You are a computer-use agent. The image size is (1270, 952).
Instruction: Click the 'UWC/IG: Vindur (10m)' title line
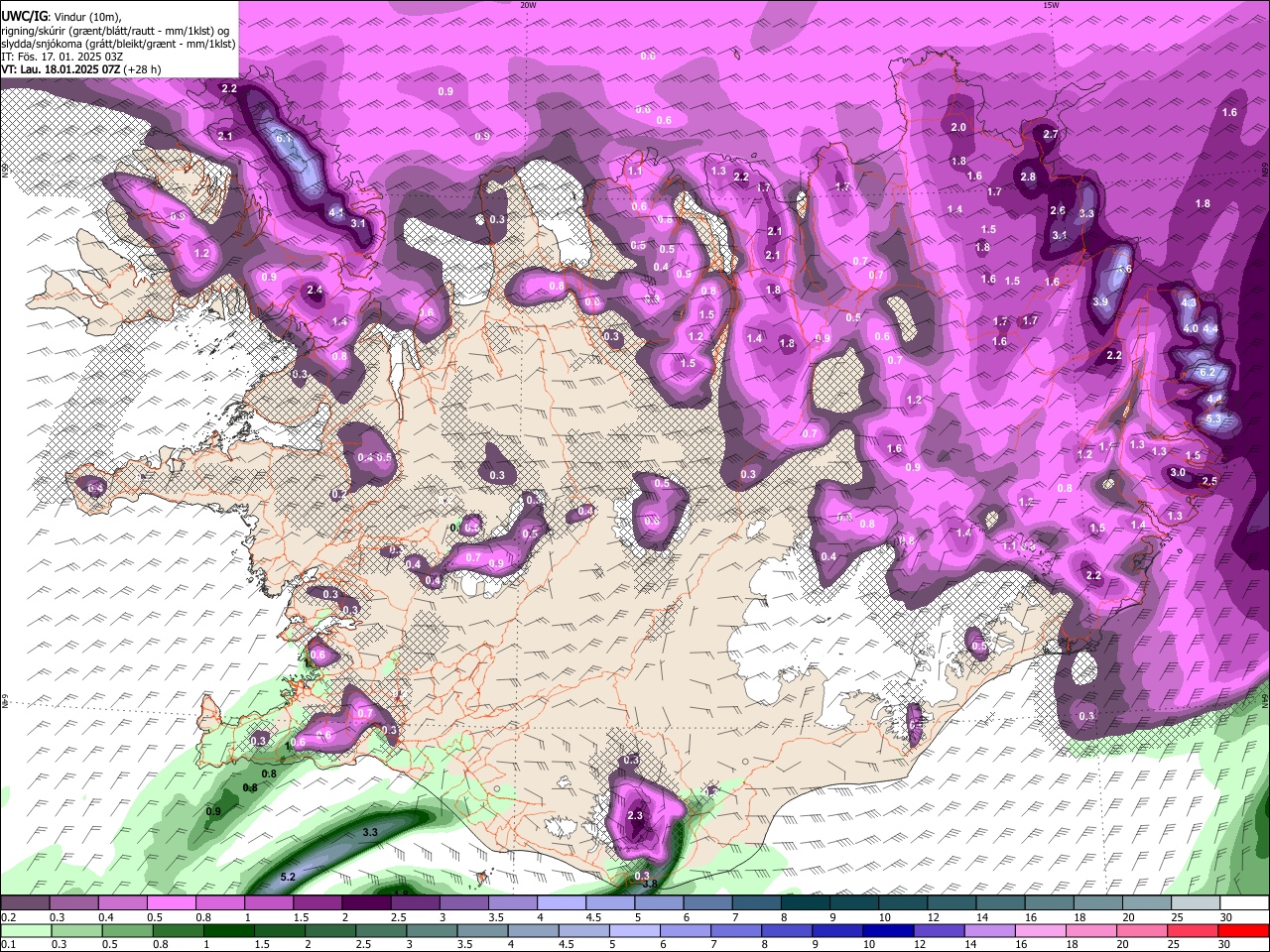(x=62, y=17)
